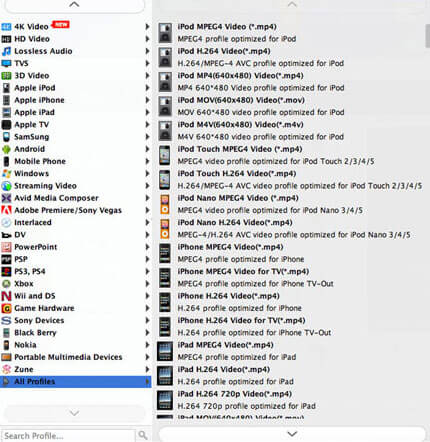This screenshot has width=430, height=442.
Task: Open the Apple iPad category
Action: (x=76, y=112)
